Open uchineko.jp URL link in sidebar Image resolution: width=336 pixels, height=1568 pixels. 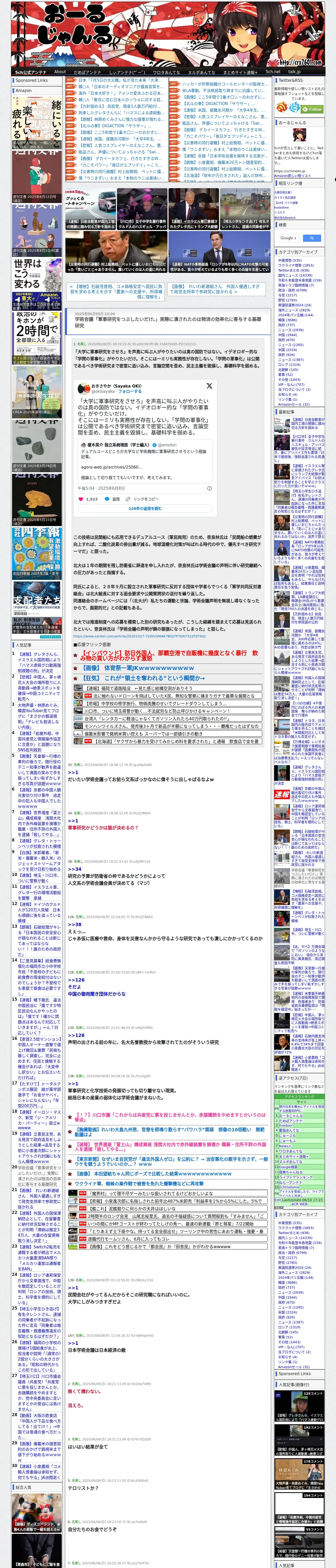click(x=289, y=171)
